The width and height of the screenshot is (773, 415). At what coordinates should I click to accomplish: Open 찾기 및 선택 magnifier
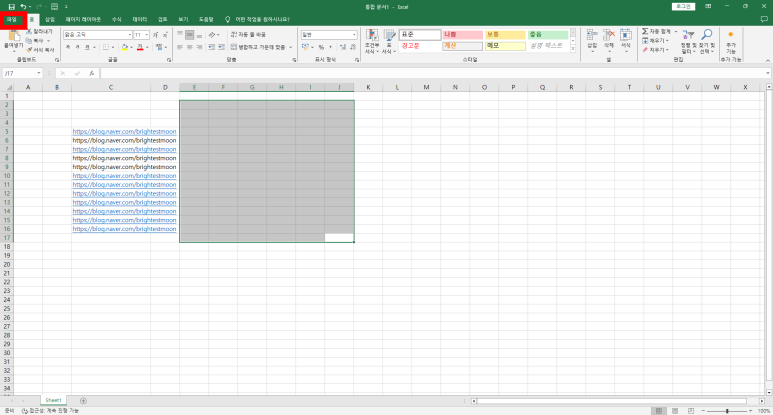coord(706,41)
